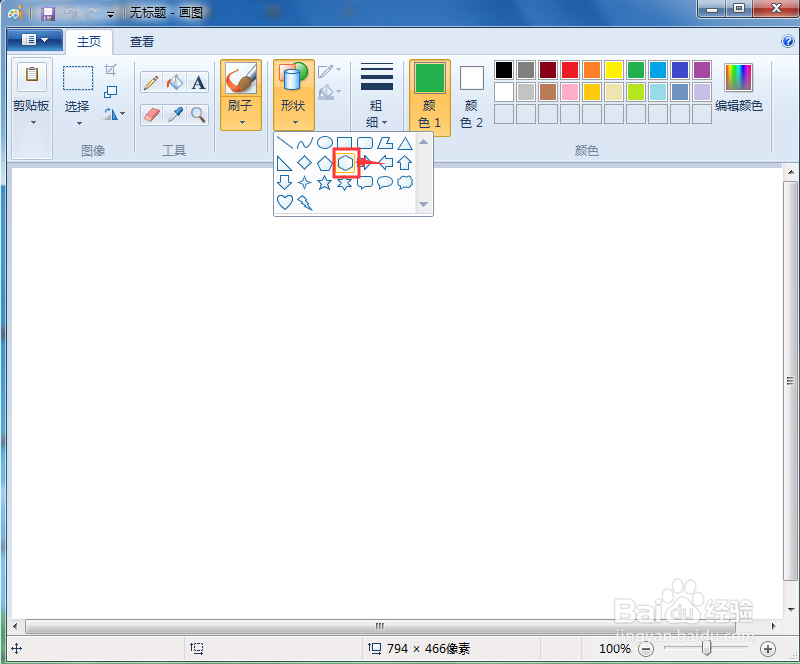This screenshot has height=664, width=800.
Task: Select the down arrow shape
Action: [x=285, y=182]
